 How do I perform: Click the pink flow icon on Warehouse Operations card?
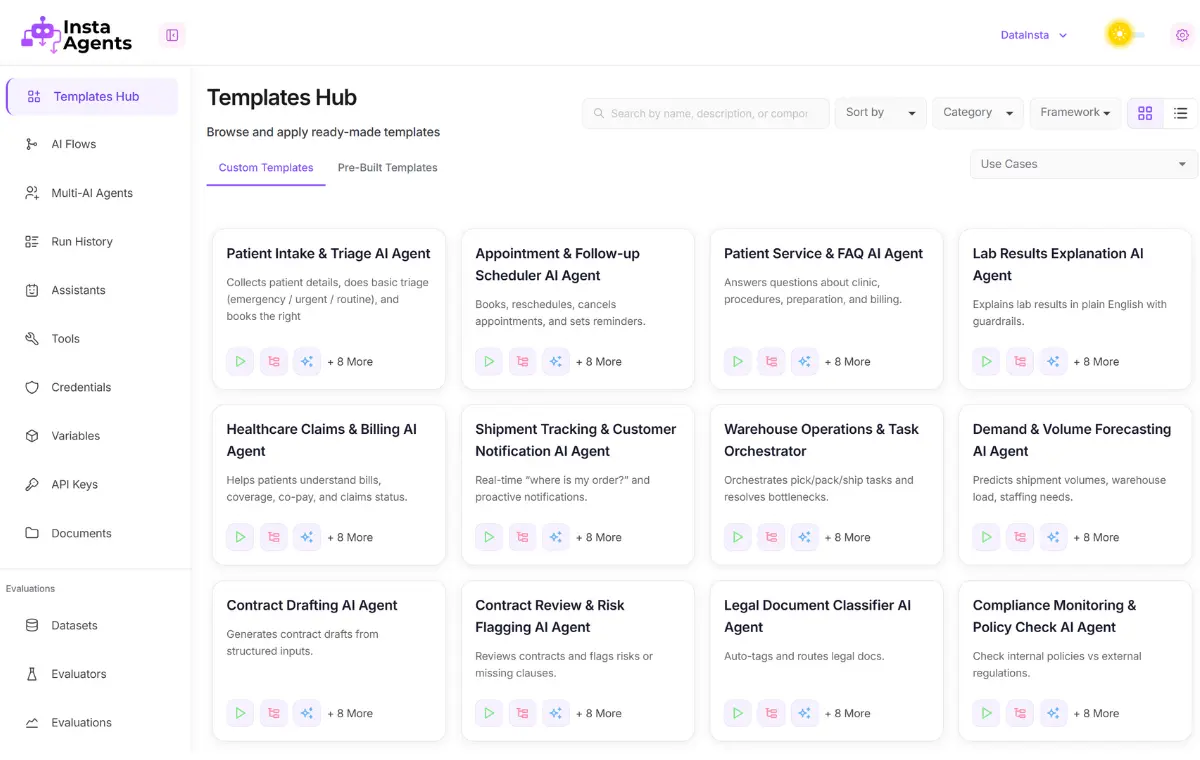click(x=771, y=538)
